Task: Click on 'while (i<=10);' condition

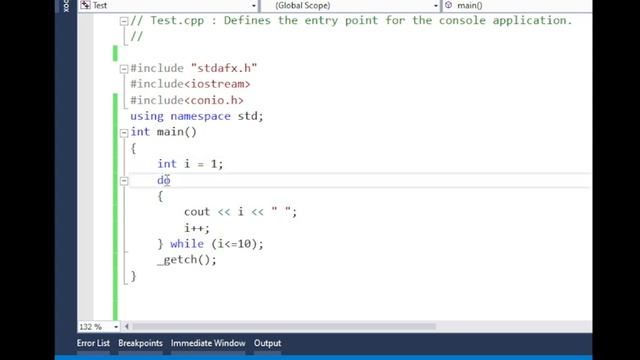Action: pos(217,244)
